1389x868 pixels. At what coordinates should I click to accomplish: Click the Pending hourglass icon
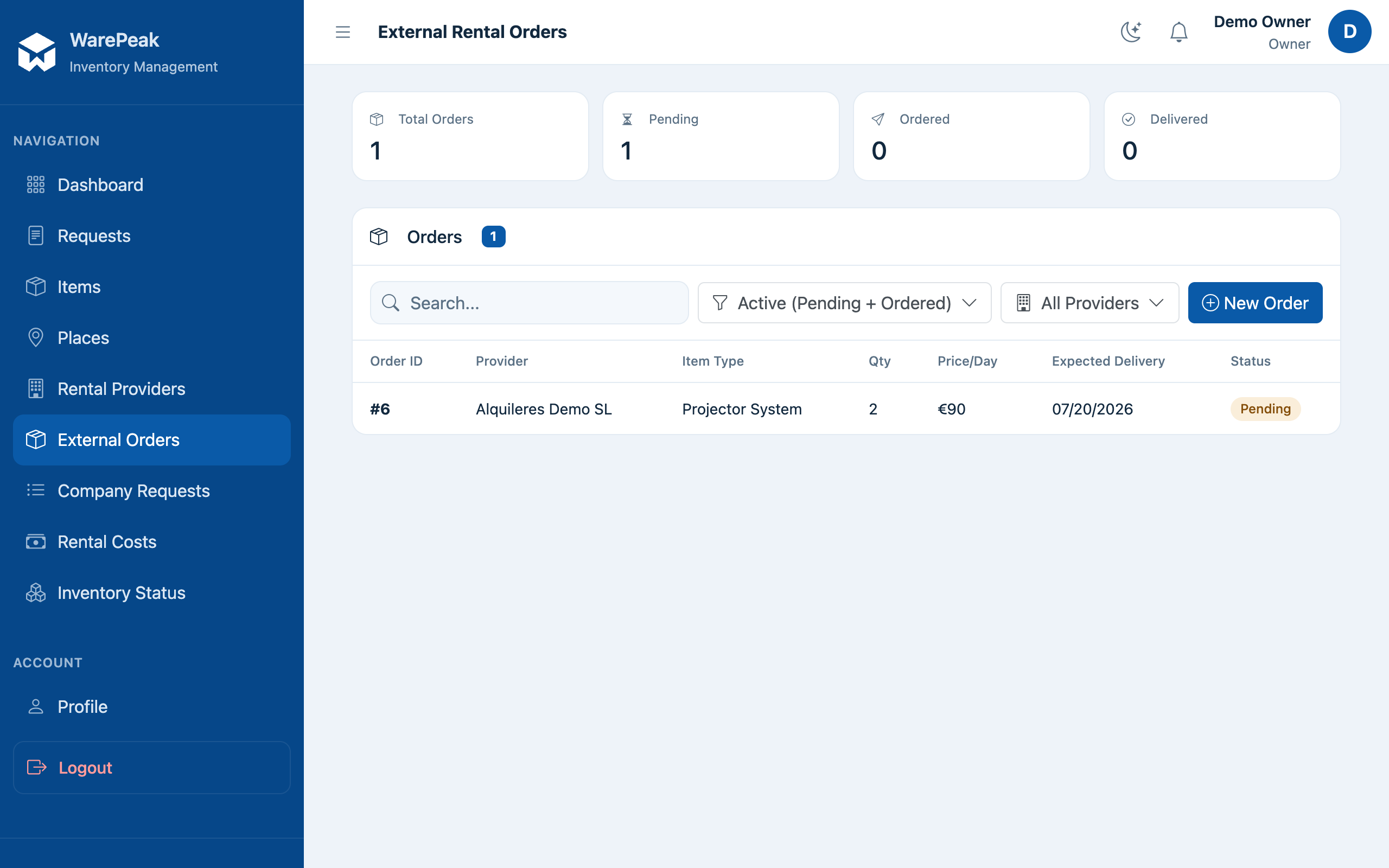(x=627, y=119)
